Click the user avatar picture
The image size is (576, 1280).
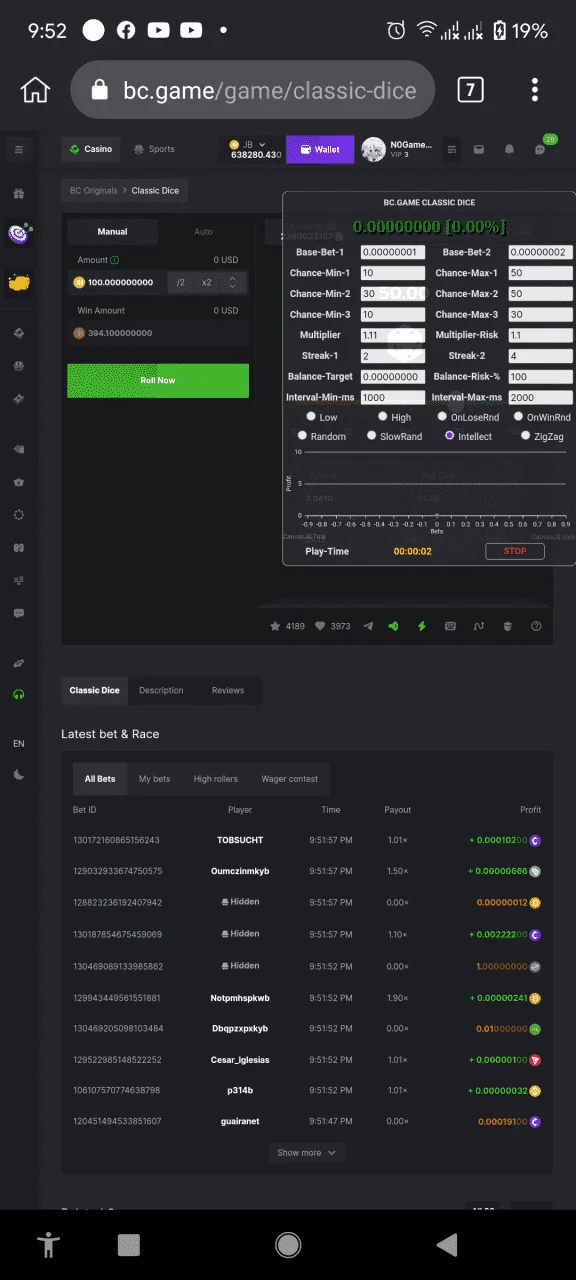click(374, 149)
